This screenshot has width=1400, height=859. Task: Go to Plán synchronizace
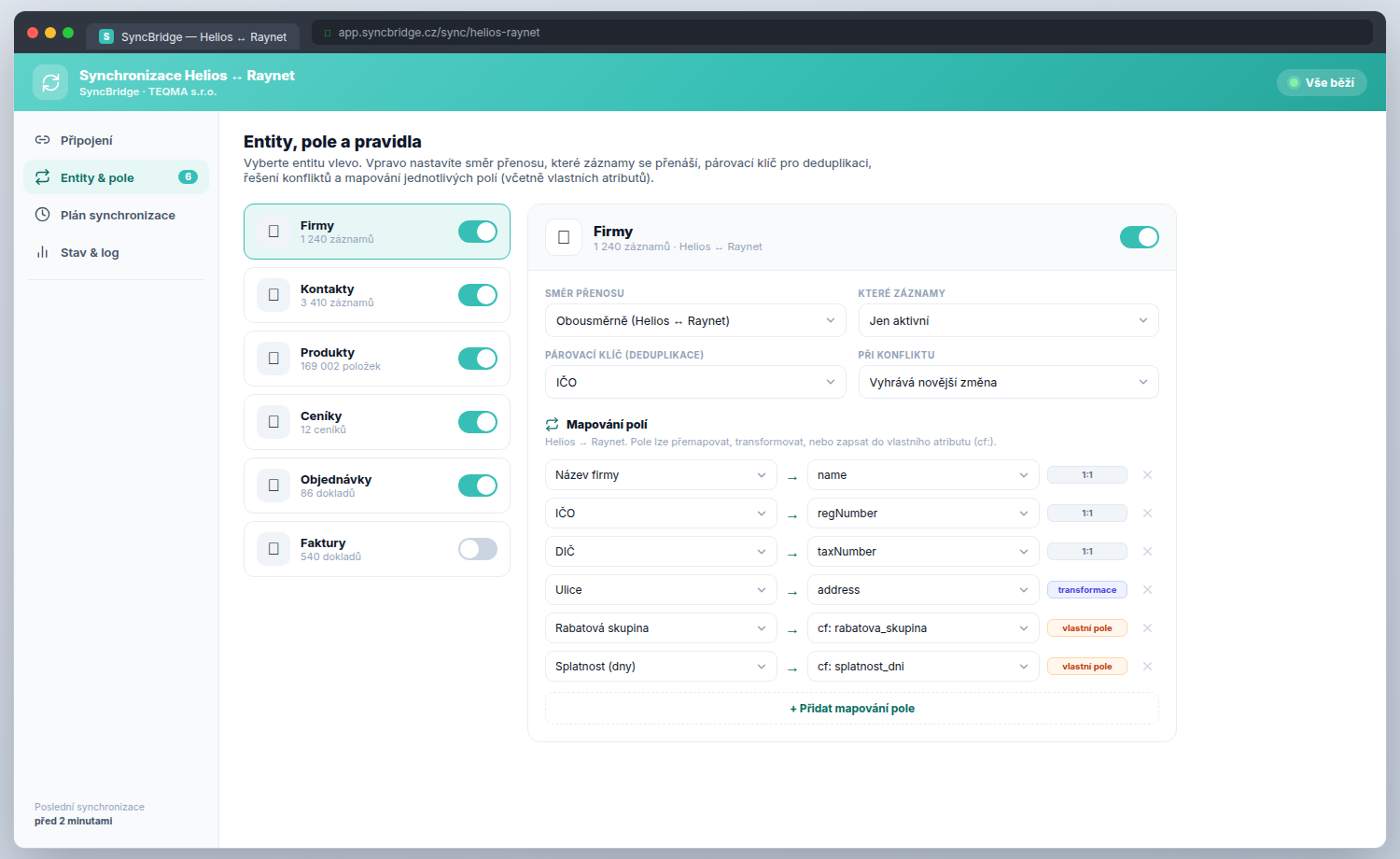pos(116,215)
